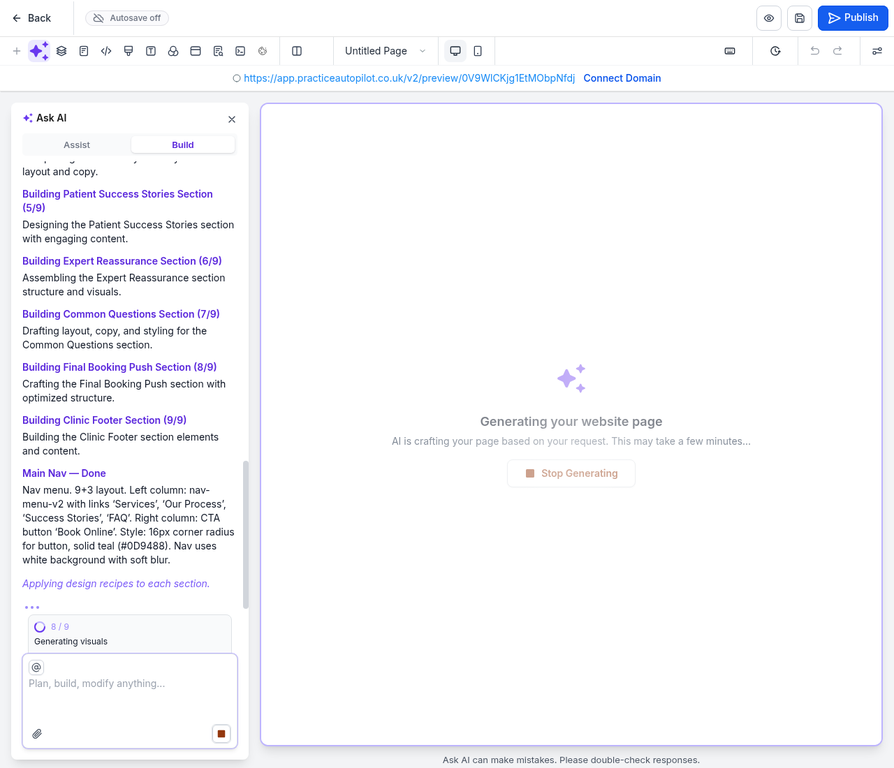Switch to desktop preview mode
The width and height of the screenshot is (894, 768).
(x=456, y=51)
